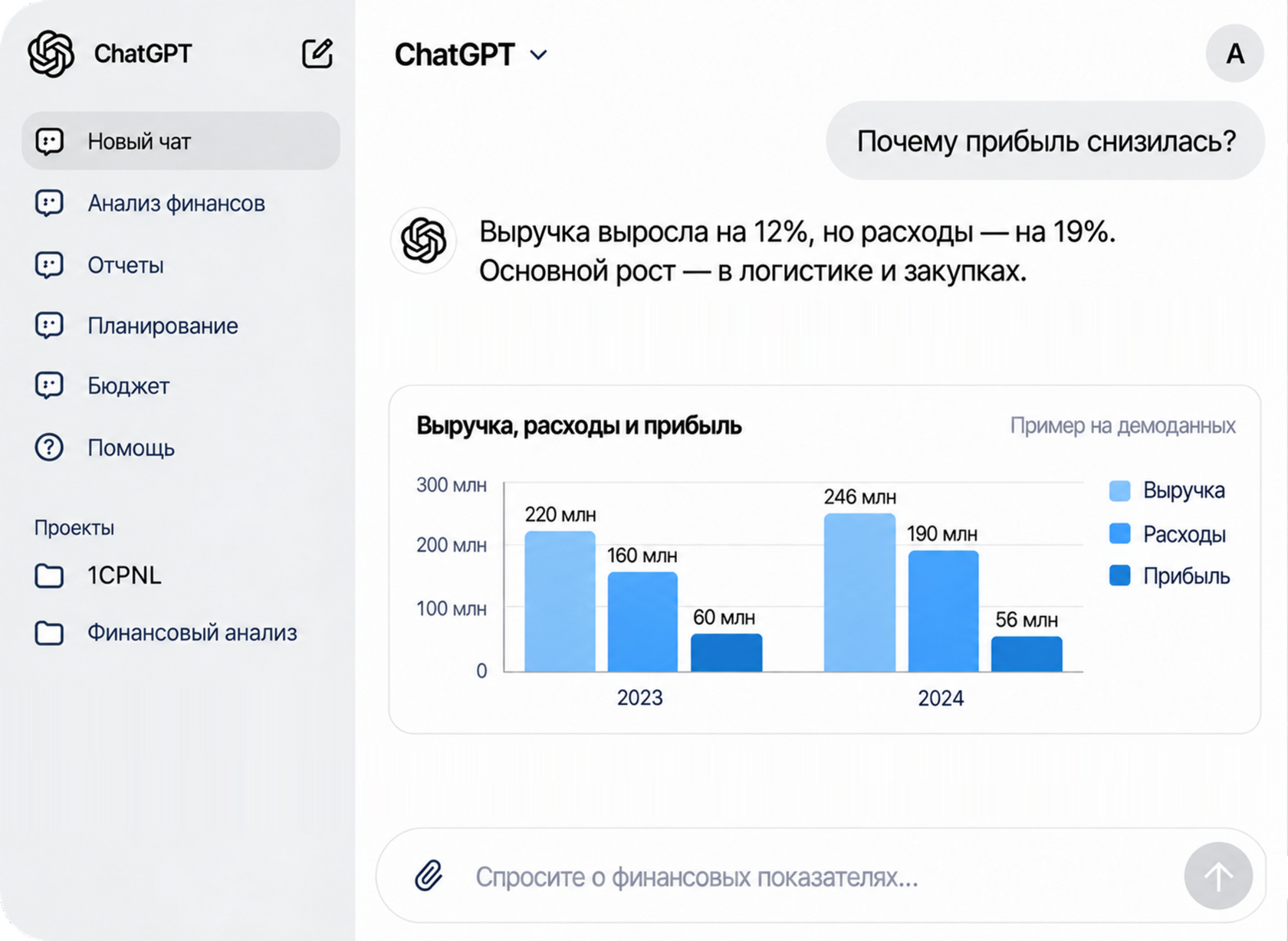Screen dimensions: 1288x941
Task: Click the send arrow button
Action: [x=1218, y=876]
